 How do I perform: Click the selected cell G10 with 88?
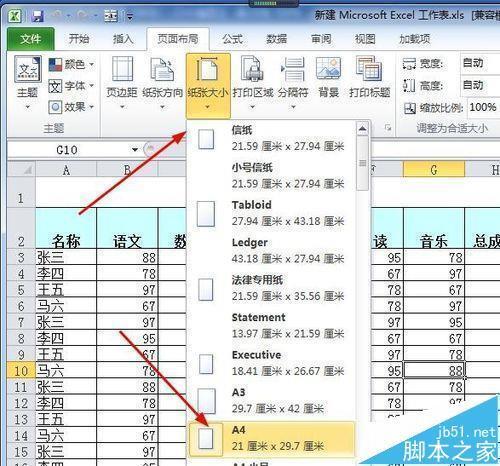click(434, 371)
